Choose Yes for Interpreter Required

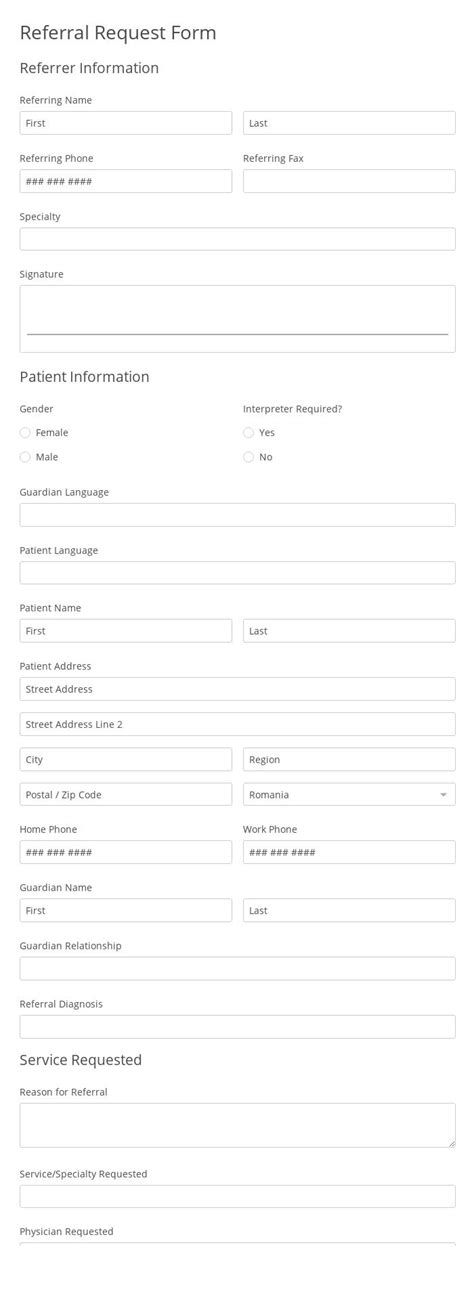pos(248,433)
